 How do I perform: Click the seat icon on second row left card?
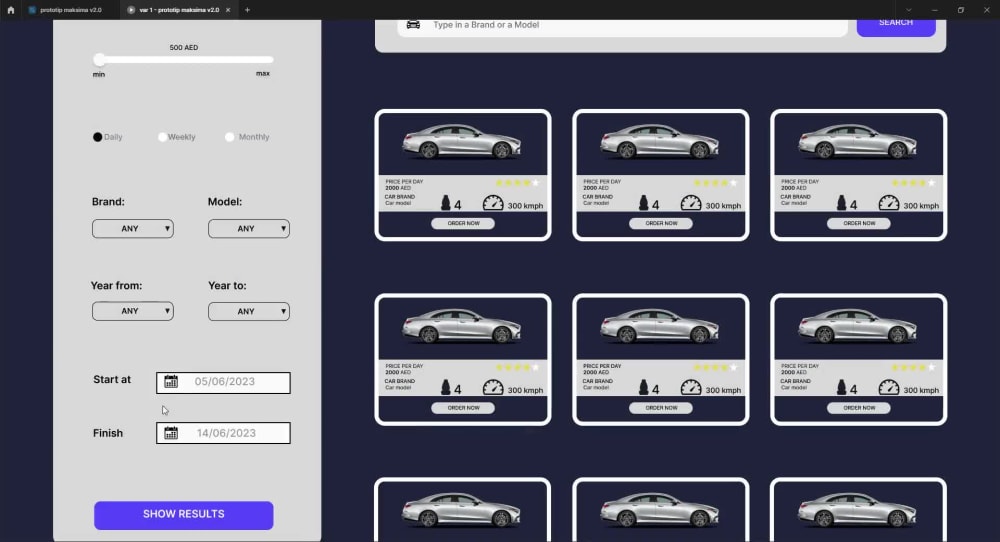point(446,387)
